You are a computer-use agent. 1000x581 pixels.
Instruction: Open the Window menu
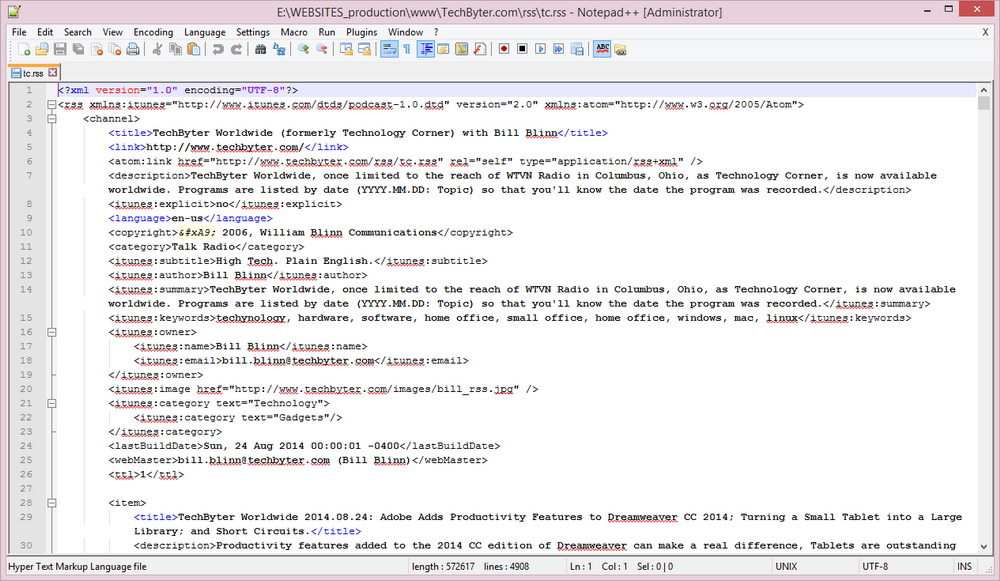(x=406, y=32)
